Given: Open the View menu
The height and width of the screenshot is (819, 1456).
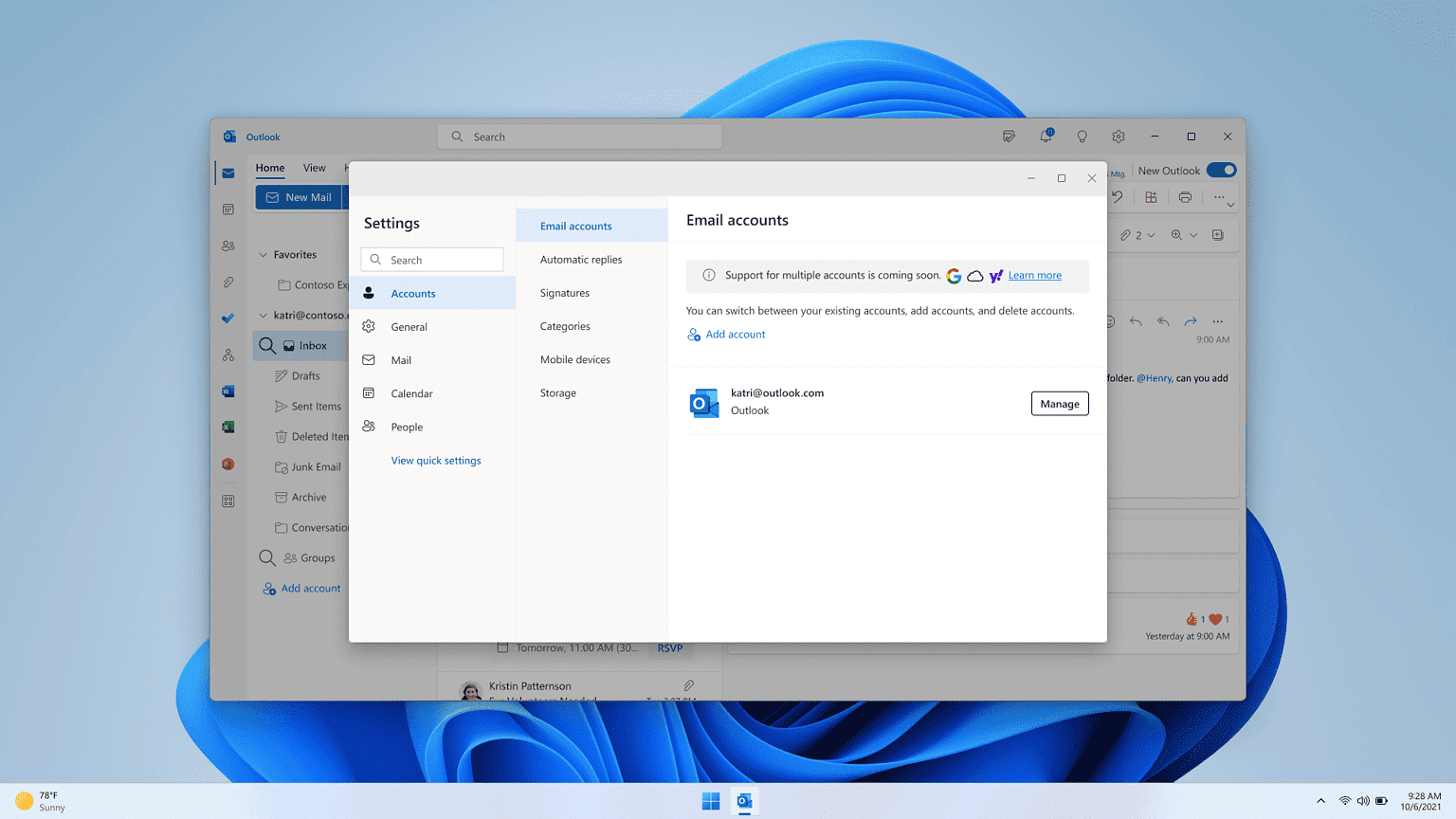Looking at the screenshot, I should click(314, 168).
